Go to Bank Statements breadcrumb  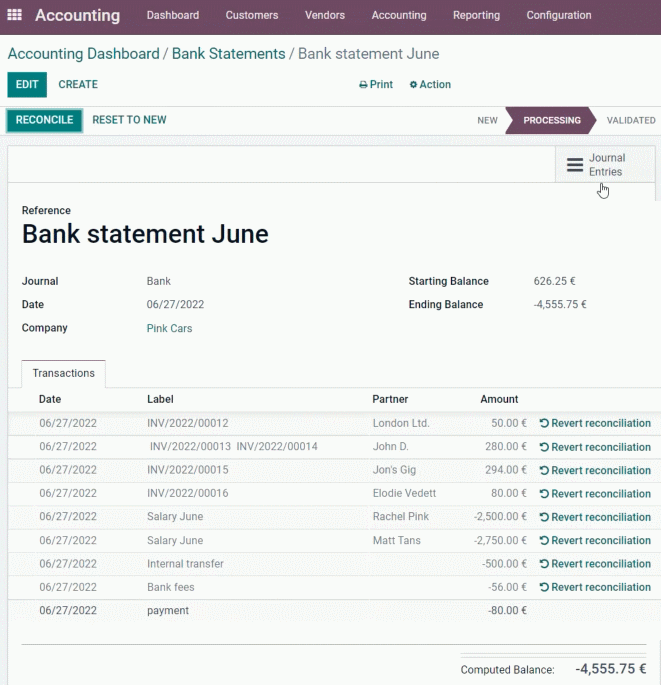(x=228, y=54)
